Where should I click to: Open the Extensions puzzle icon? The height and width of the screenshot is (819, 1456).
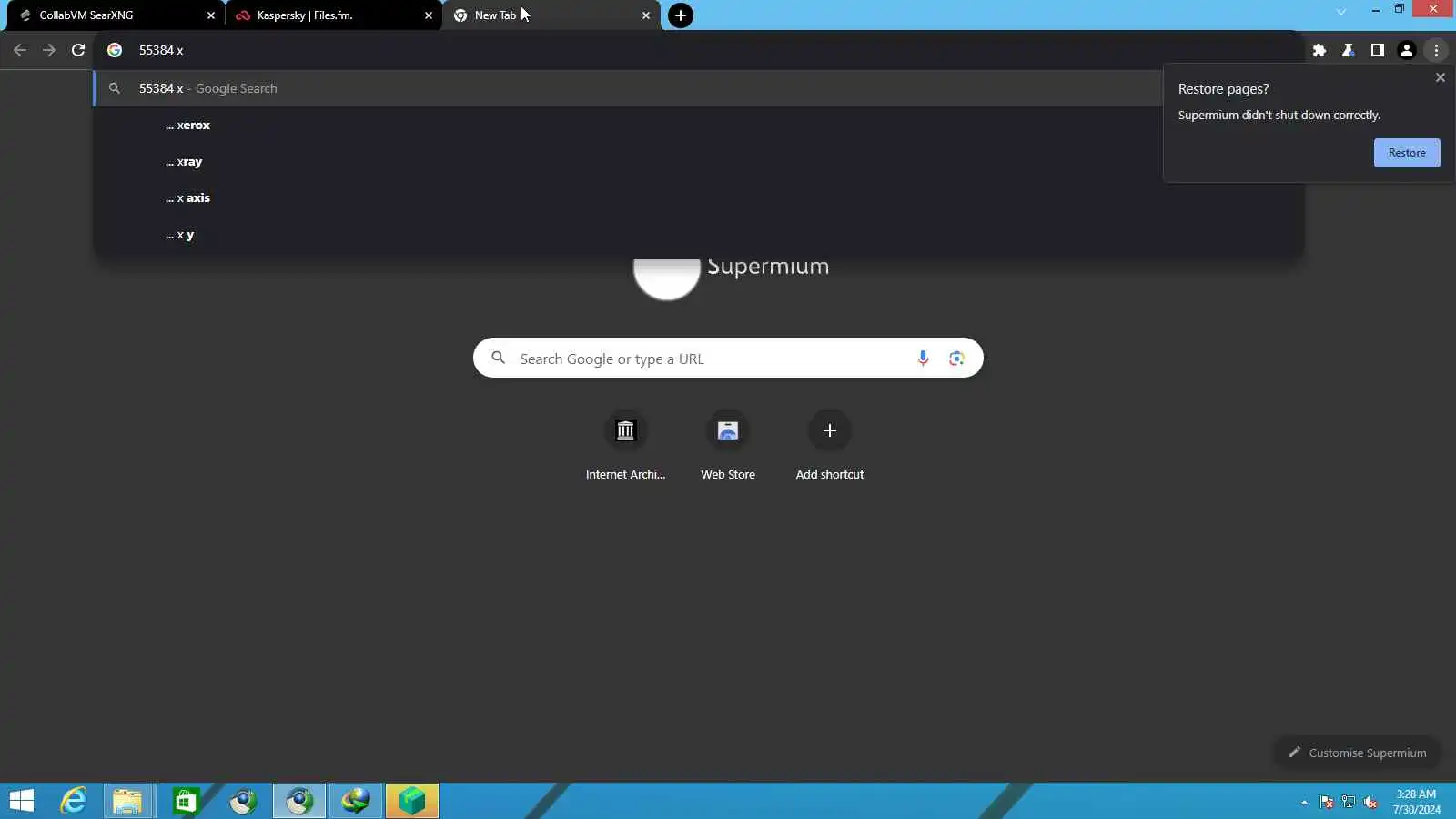click(1319, 50)
